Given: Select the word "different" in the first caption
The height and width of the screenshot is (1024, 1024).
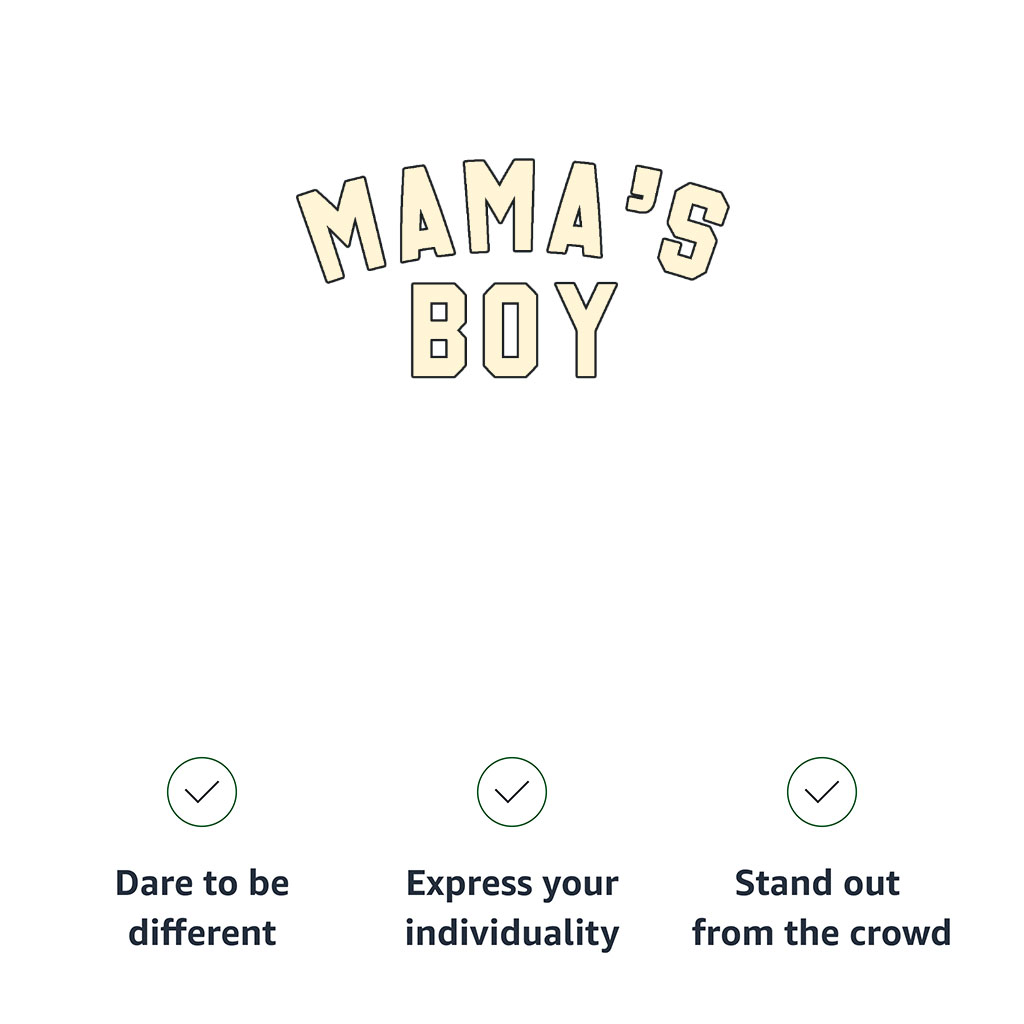Looking at the screenshot, I should [202, 933].
